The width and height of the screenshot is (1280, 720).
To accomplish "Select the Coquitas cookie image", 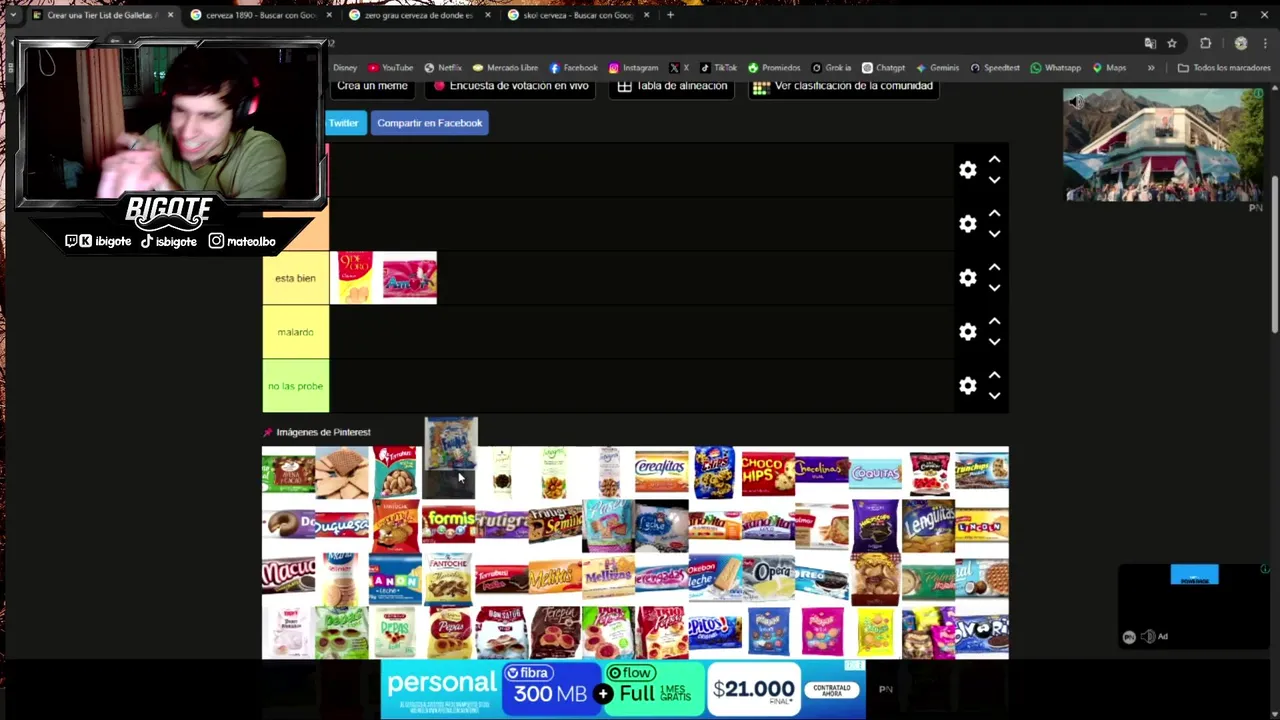I will coord(875,473).
